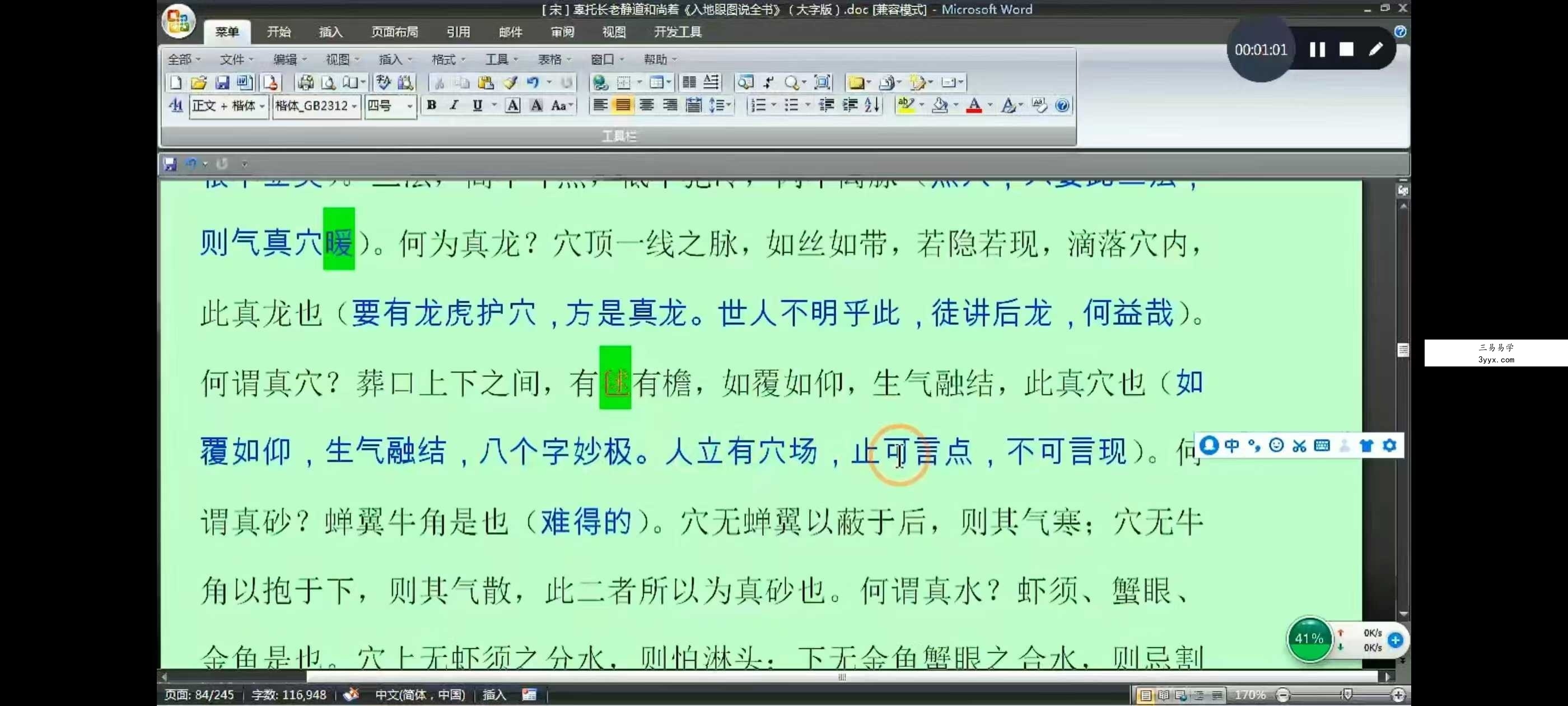Activate the Format Painter brush icon

point(510,82)
